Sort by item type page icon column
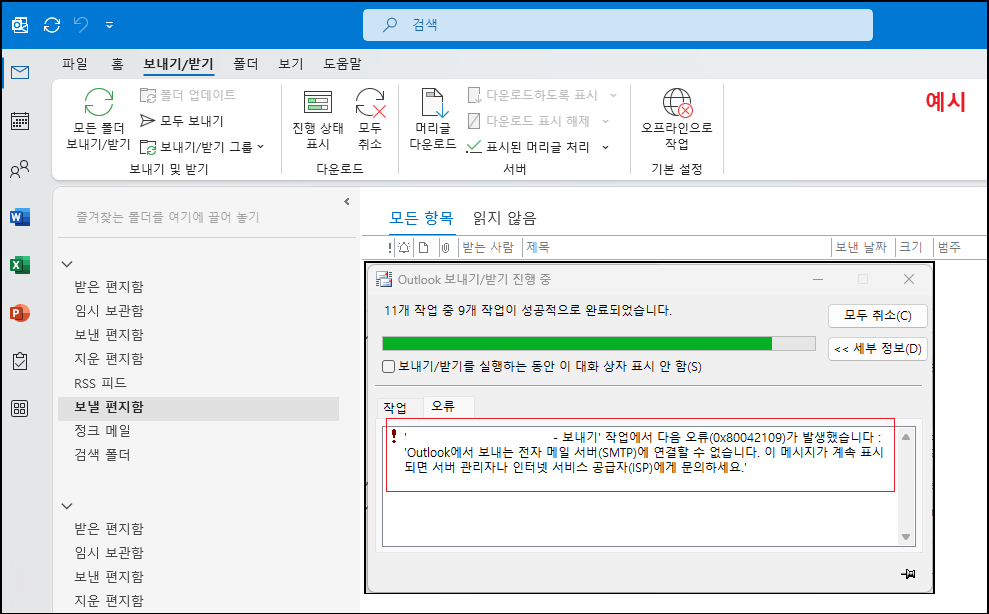This screenshot has height=614, width=989. click(x=424, y=247)
